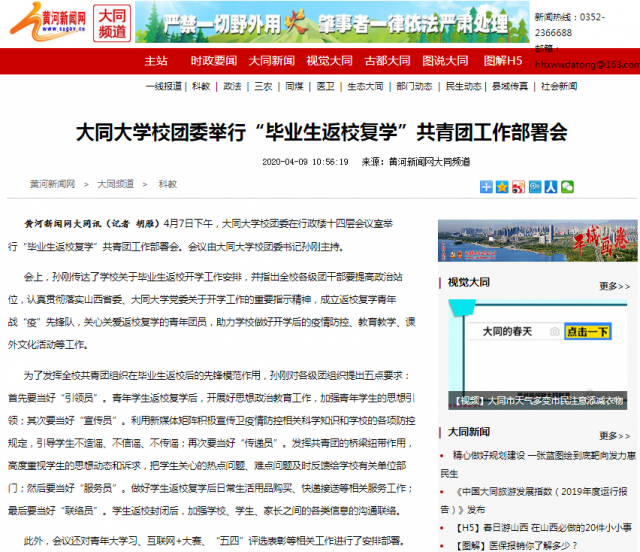Image resolution: width=640 pixels, height=552 pixels.
Task: Open 图解H5 menu item
Action: 503,61
